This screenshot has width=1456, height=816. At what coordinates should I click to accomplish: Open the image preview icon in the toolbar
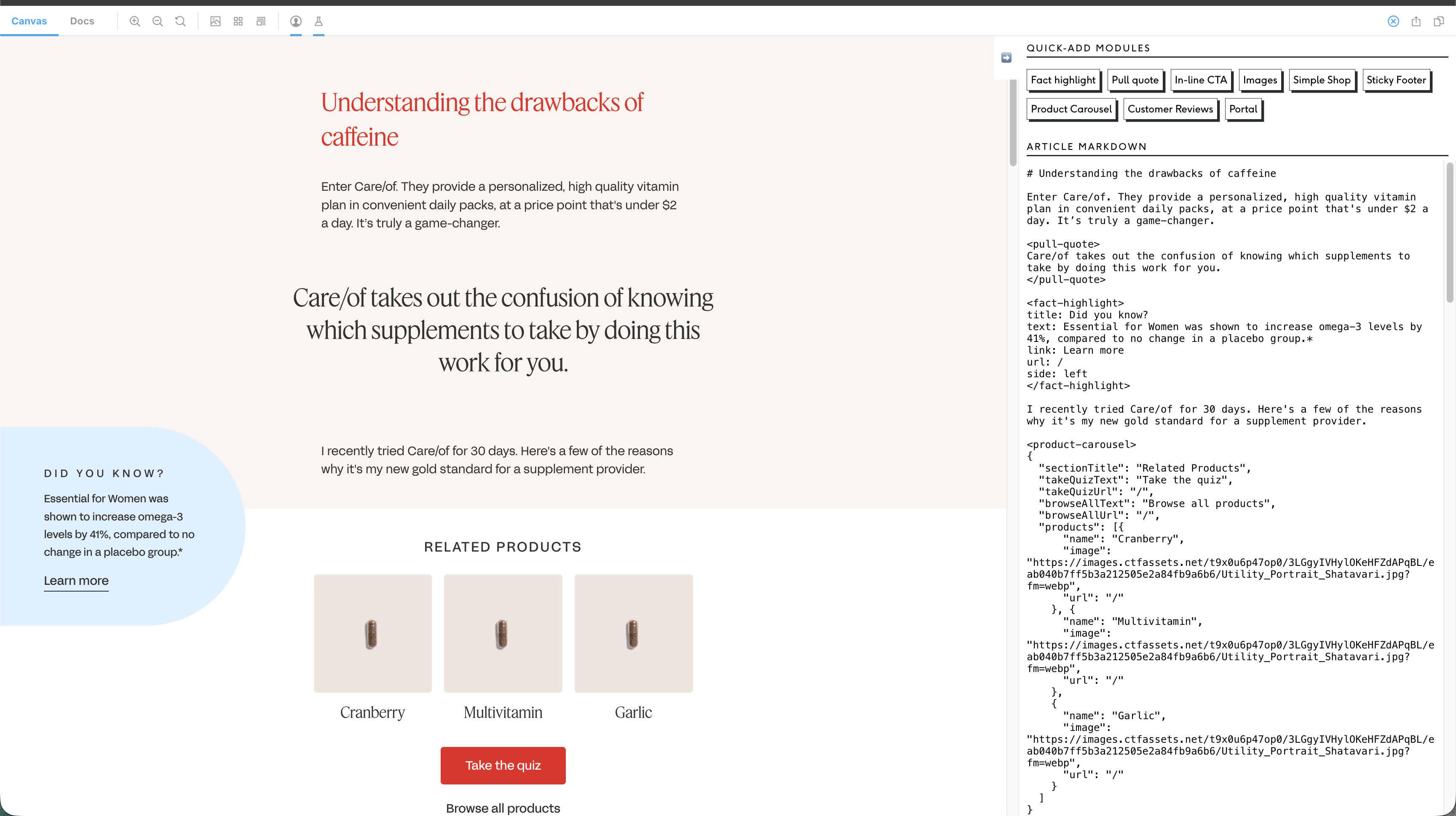coord(215,21)
